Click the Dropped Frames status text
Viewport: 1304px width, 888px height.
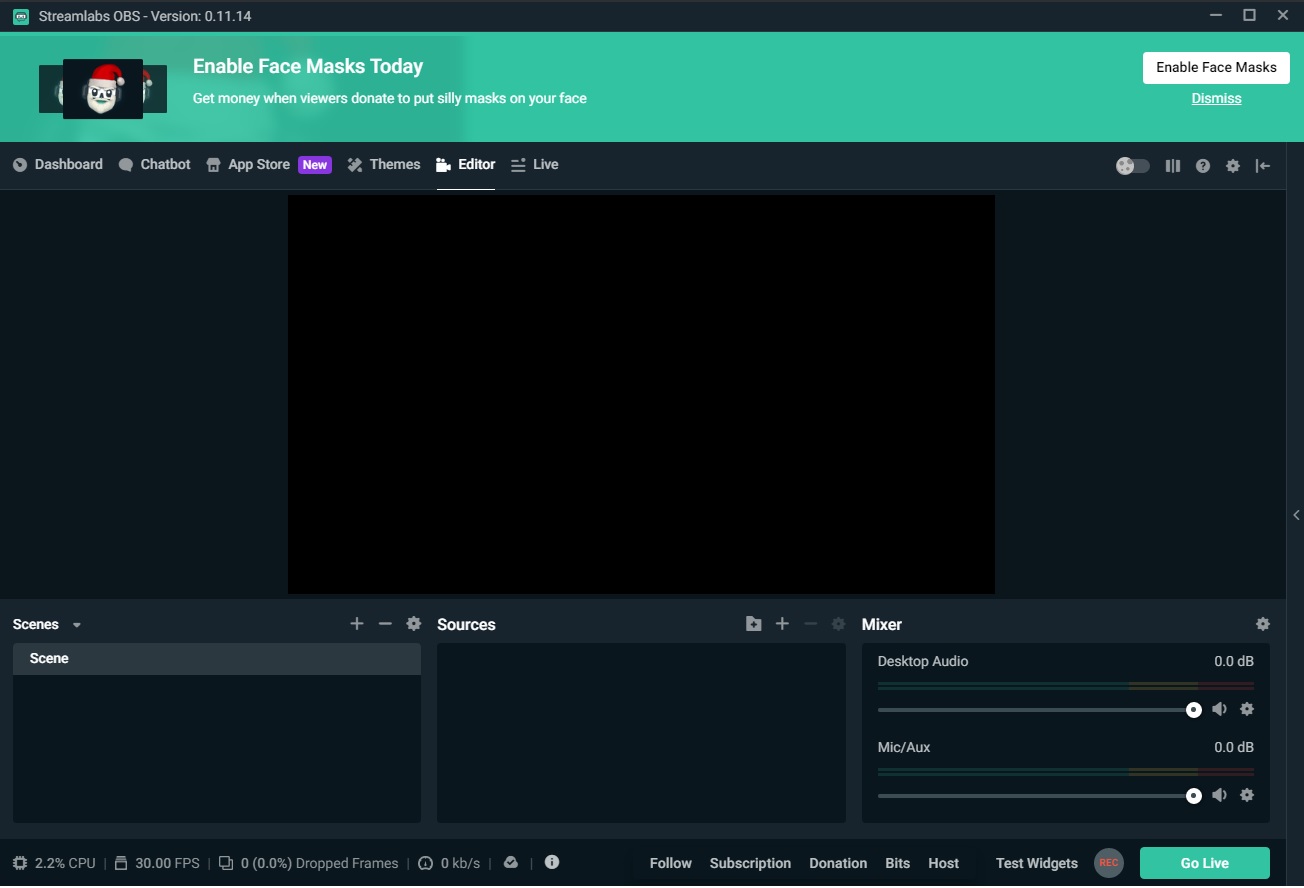click(x=319, y=863)
